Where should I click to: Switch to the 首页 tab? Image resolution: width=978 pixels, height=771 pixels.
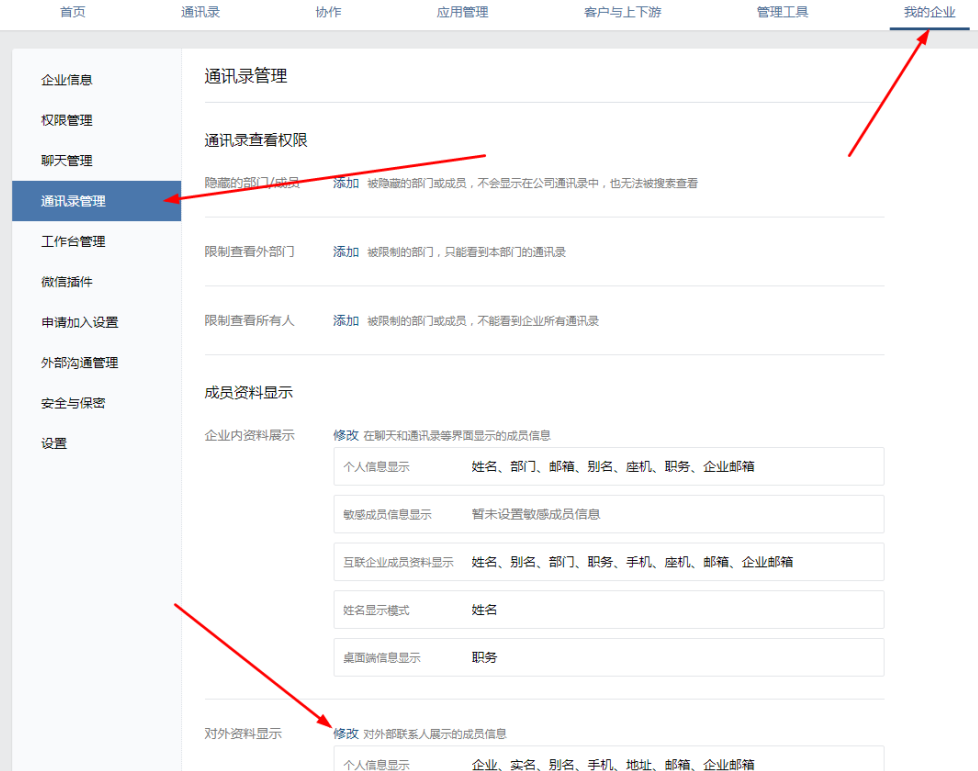point(71,13)
